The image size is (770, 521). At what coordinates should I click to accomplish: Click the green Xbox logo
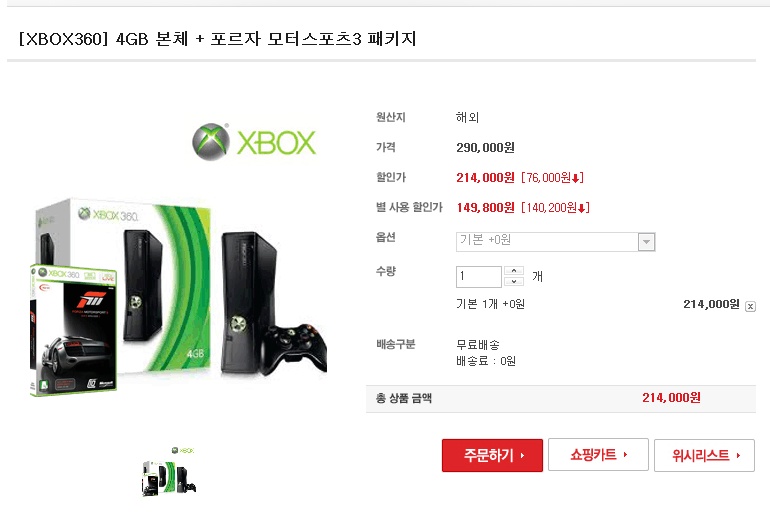click(254, 142)
